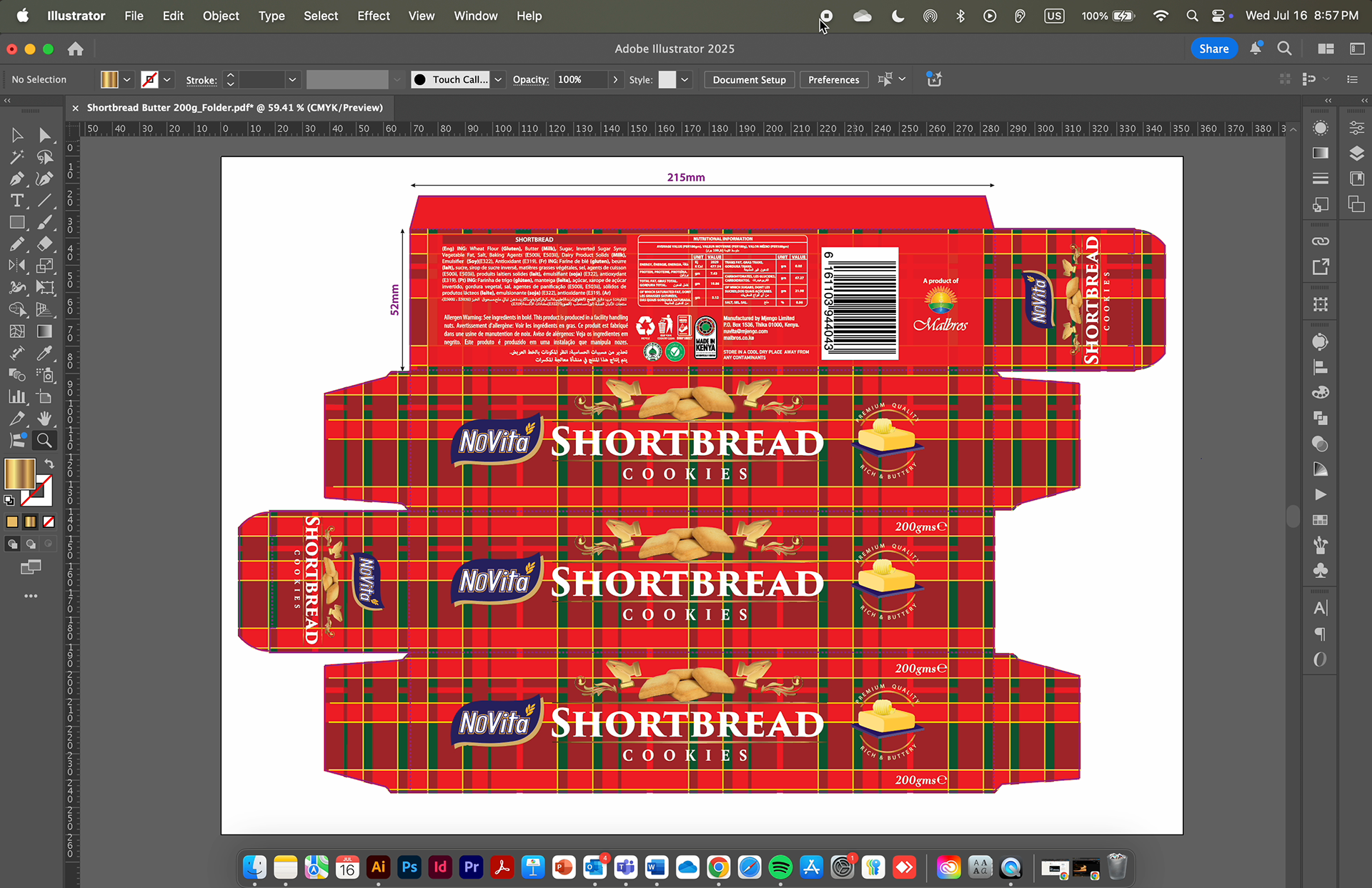
Task: Expand the Touch Calligraphic brush dropdown
Action: point(498,79)
